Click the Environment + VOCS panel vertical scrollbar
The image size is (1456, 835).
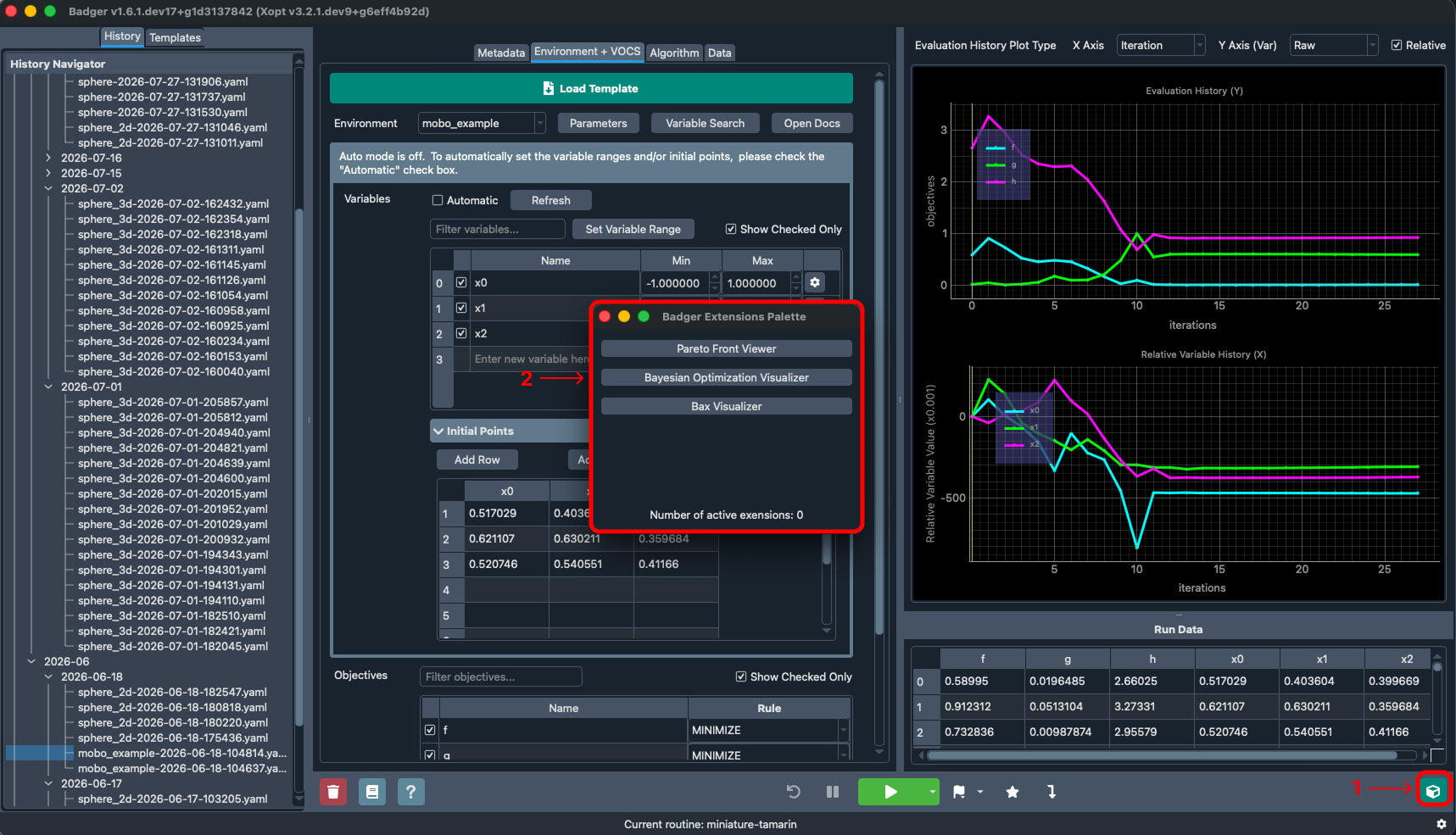pos(879,356)
